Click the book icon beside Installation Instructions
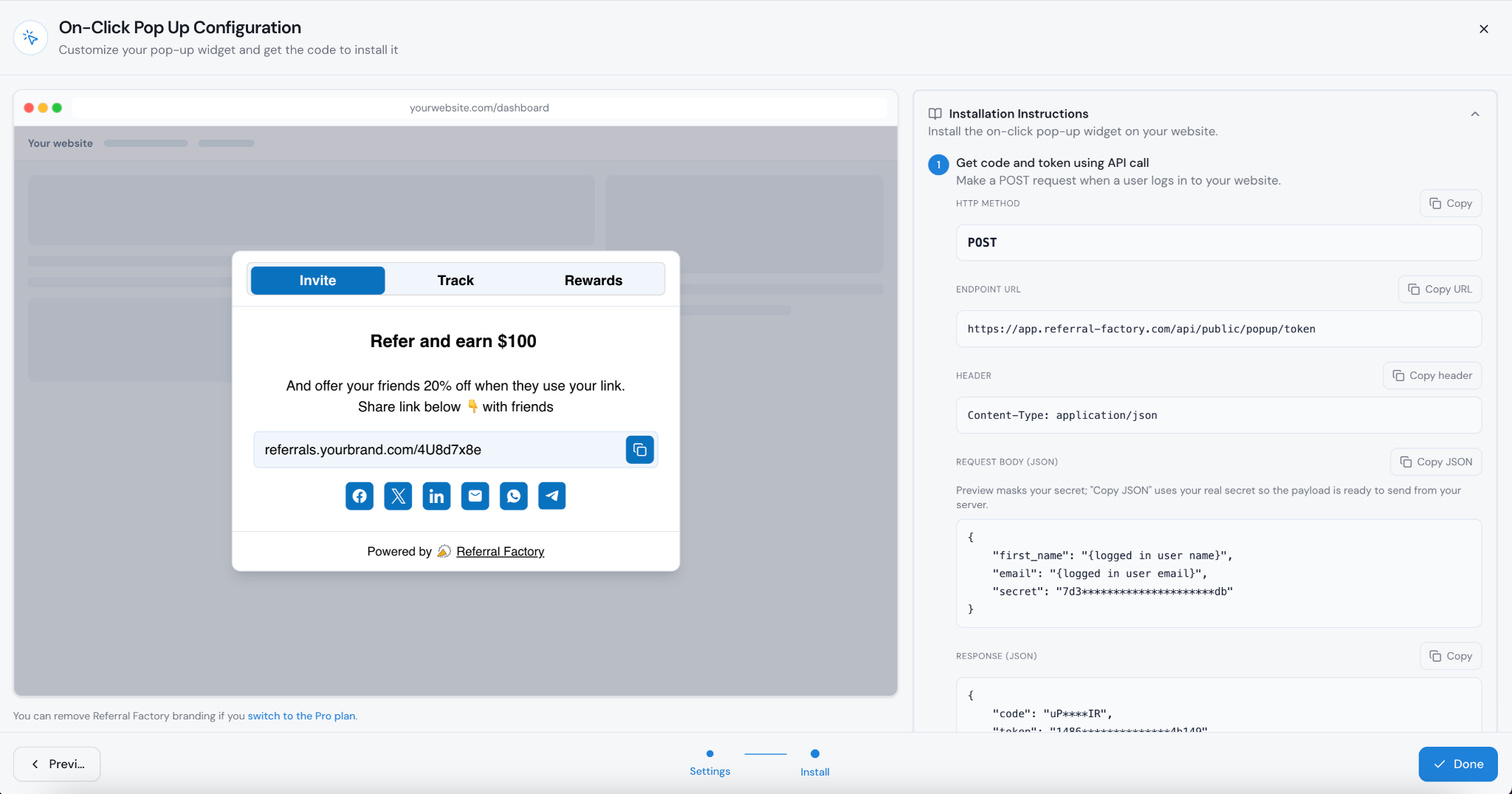 935,114
